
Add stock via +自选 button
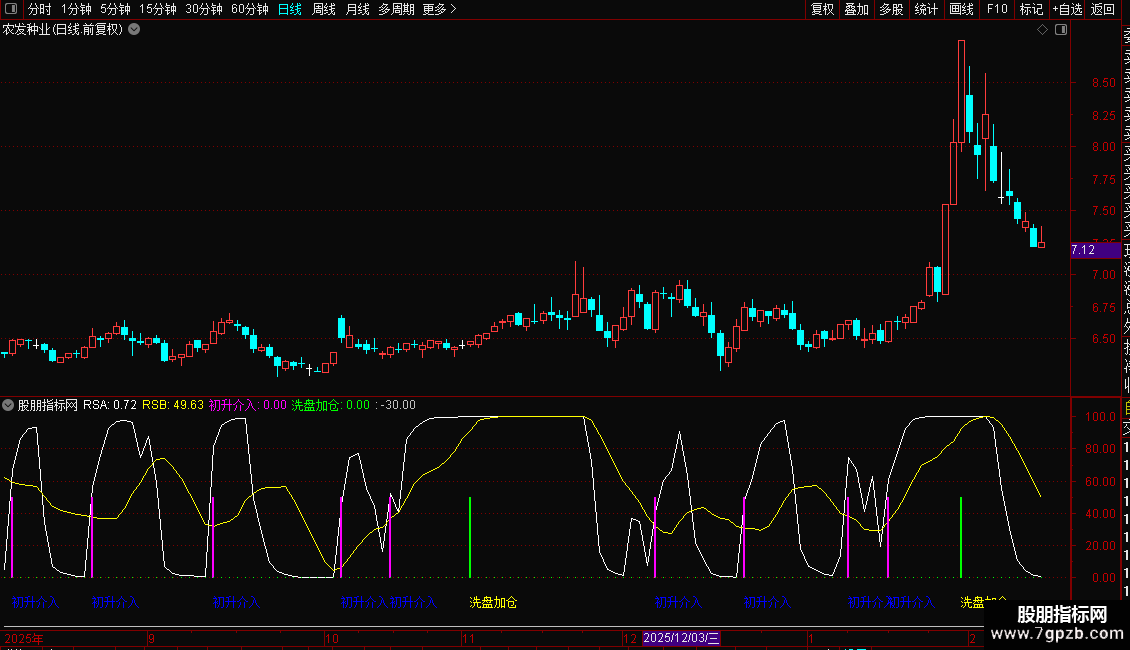coord(1067,9)
